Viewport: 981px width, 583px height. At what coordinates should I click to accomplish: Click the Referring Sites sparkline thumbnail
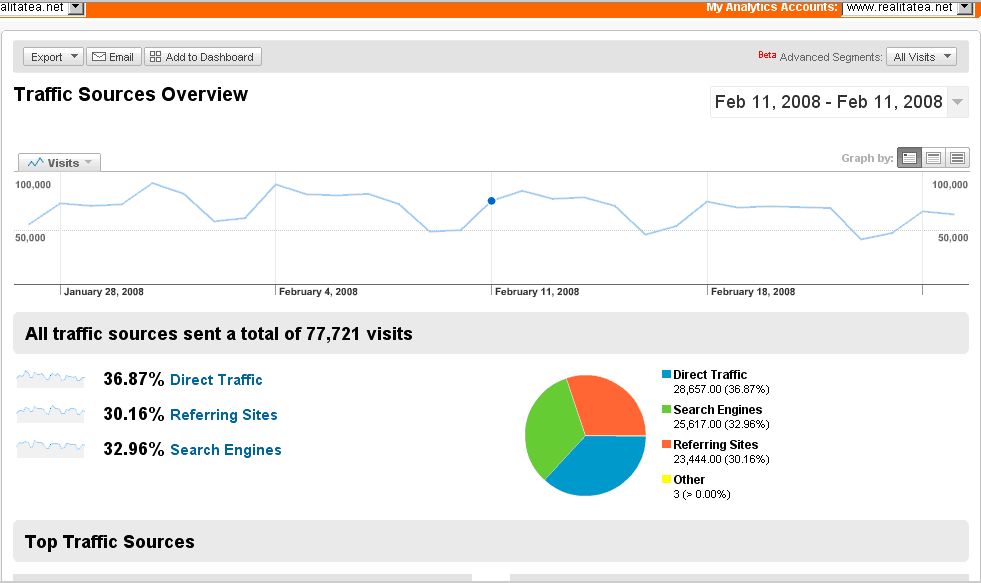(x=50, y=414)
